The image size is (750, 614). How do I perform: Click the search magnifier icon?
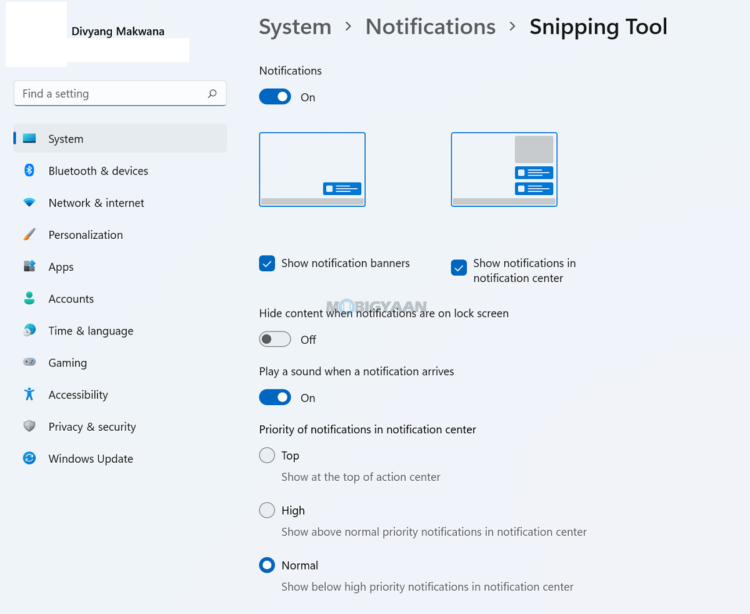tap(212, 93)
